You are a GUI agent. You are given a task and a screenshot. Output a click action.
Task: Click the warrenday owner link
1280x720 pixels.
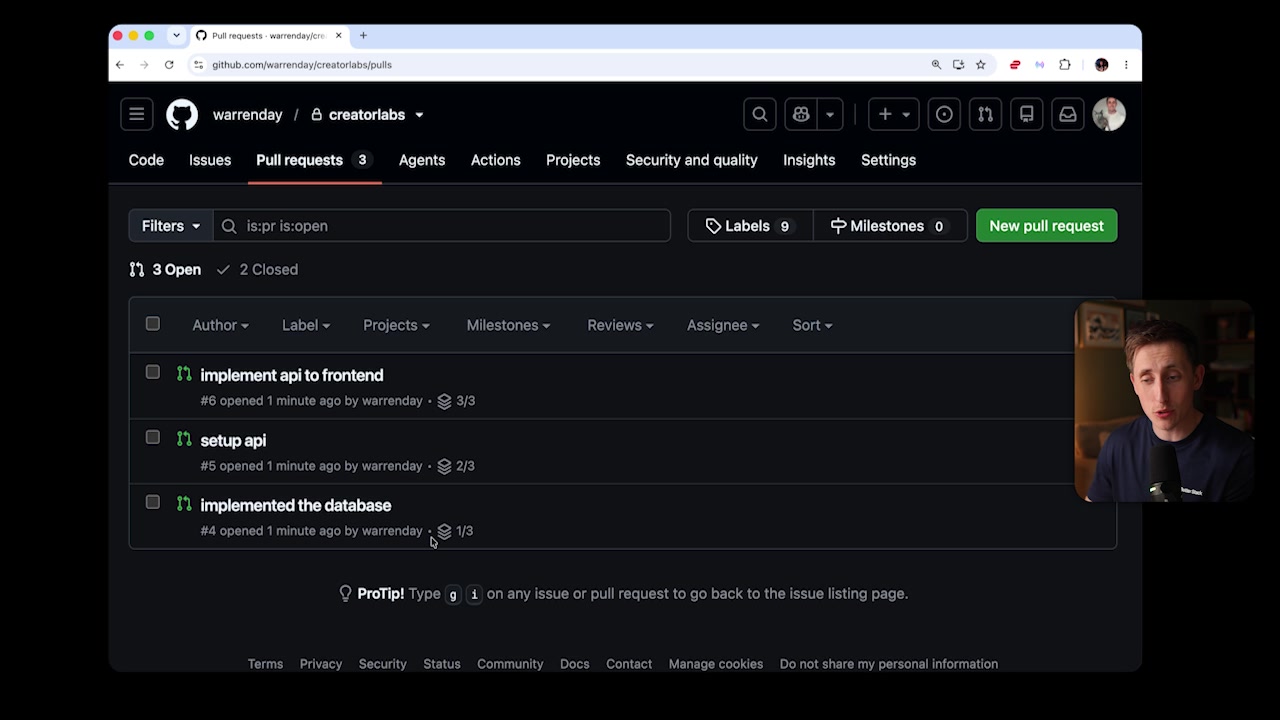247,115
